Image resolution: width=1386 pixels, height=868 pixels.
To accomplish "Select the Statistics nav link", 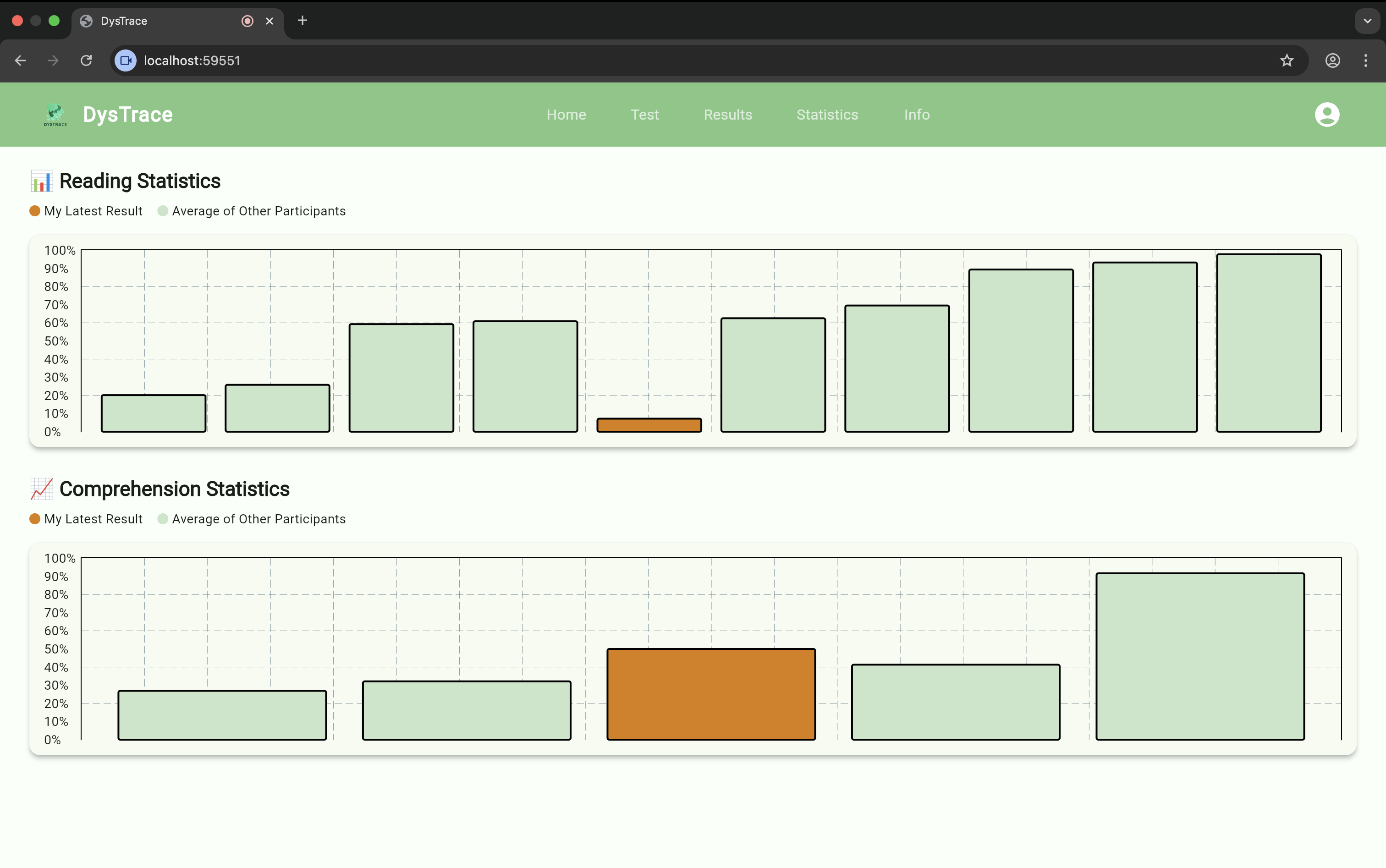I will (x=827, y=114).
